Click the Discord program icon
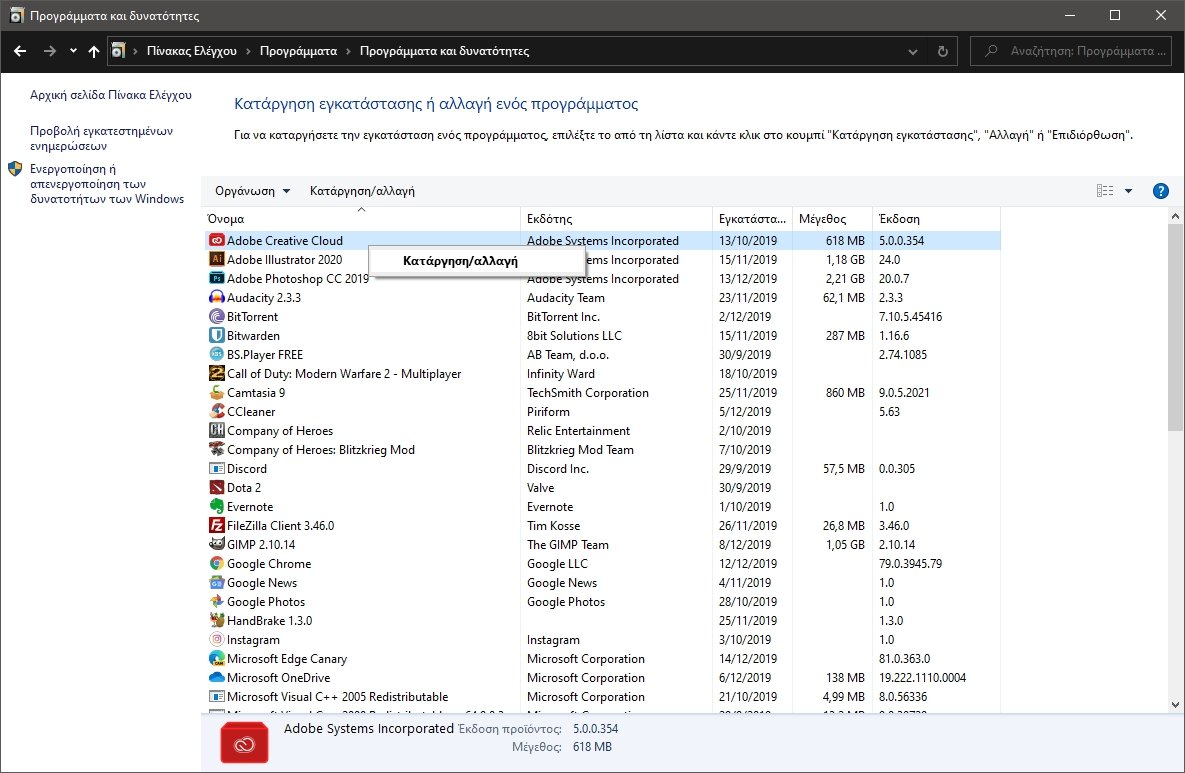This screenshot has width=1185, height=773. (x=216, y=469)
